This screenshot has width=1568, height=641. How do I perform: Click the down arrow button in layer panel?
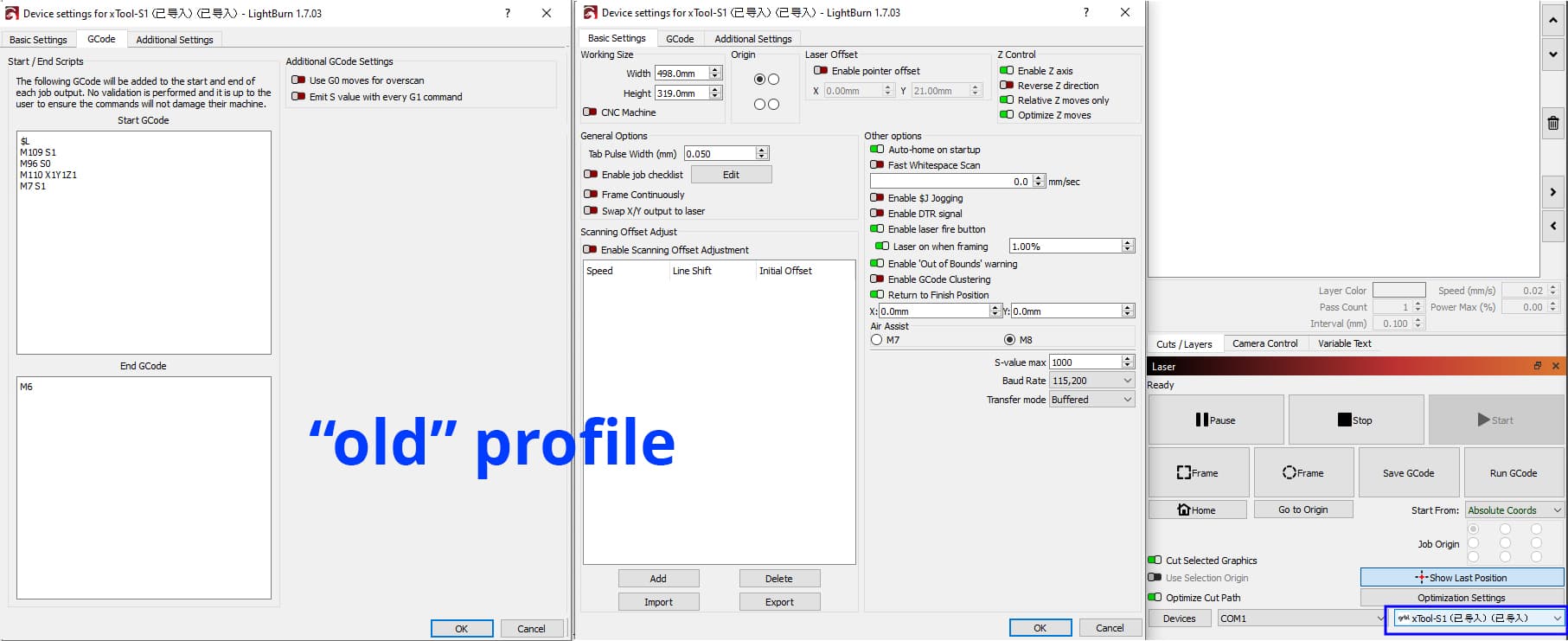click(x=1553, y=54)
